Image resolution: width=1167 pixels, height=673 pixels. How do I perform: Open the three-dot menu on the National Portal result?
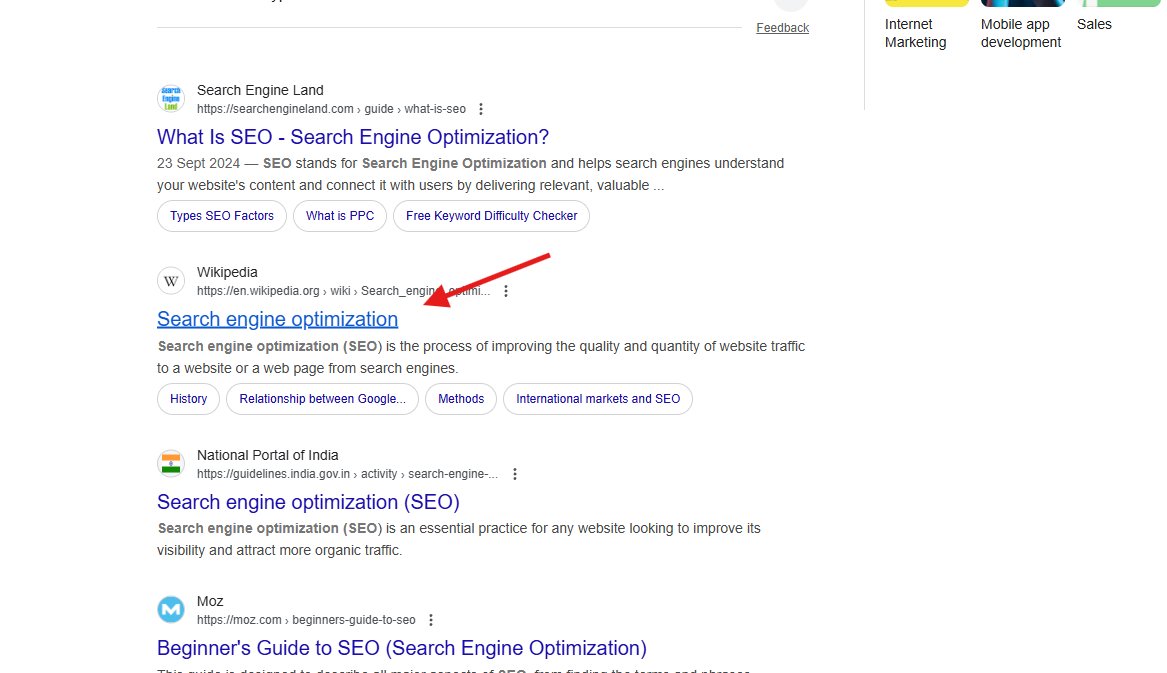[x=515, y=473]
